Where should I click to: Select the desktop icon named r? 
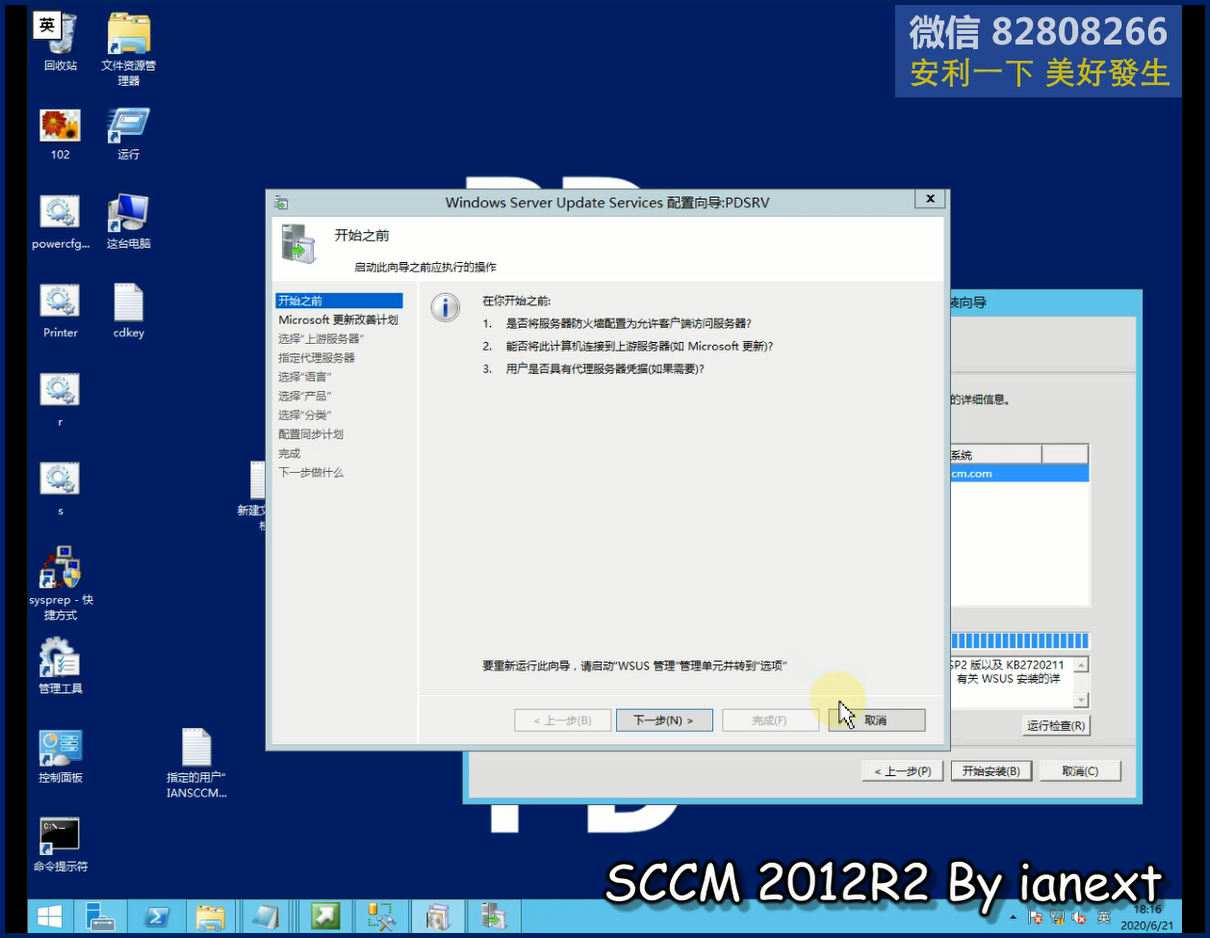pos(60,400)
